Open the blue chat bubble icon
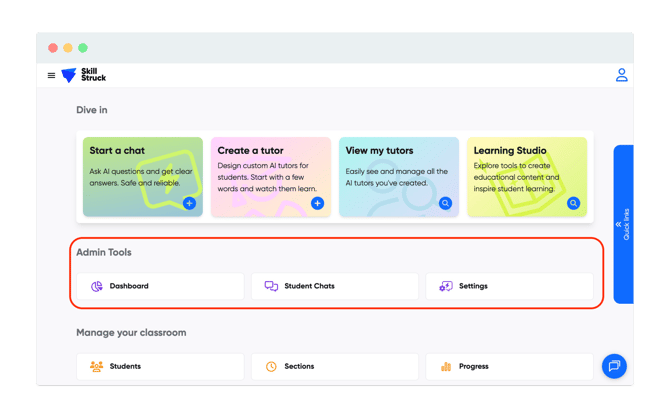 tap(614, 366)
